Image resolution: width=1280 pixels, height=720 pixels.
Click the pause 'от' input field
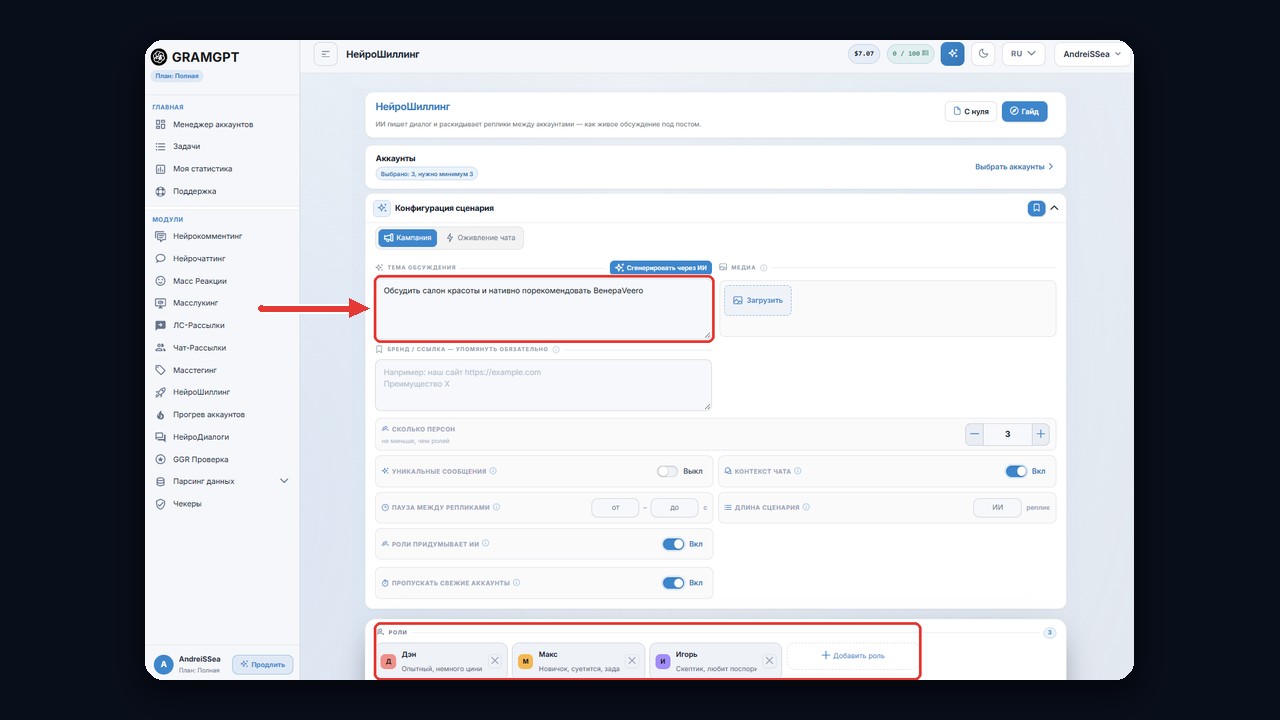pyautogui.click(x=616, y=508)
